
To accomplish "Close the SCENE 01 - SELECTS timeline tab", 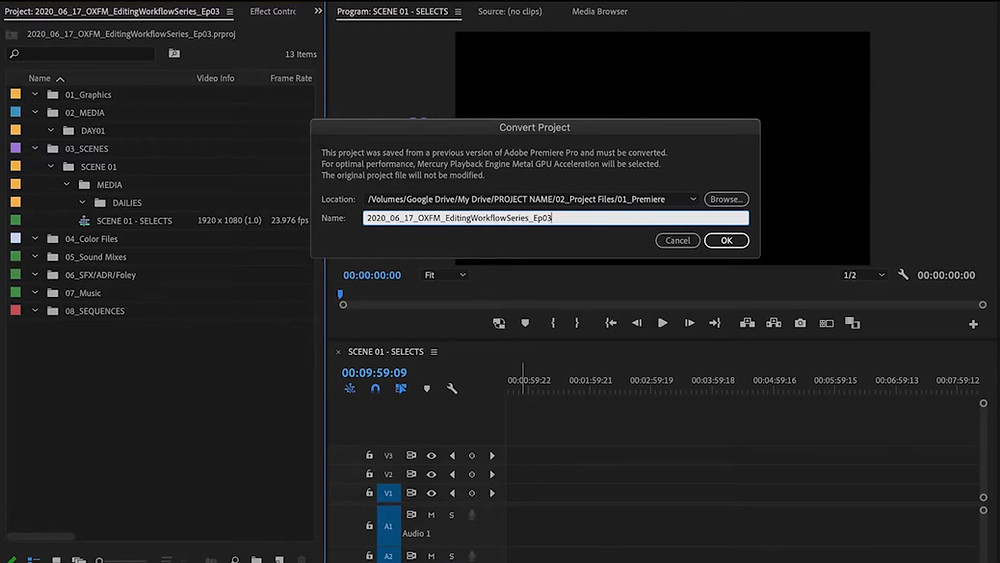I will 338,352.
